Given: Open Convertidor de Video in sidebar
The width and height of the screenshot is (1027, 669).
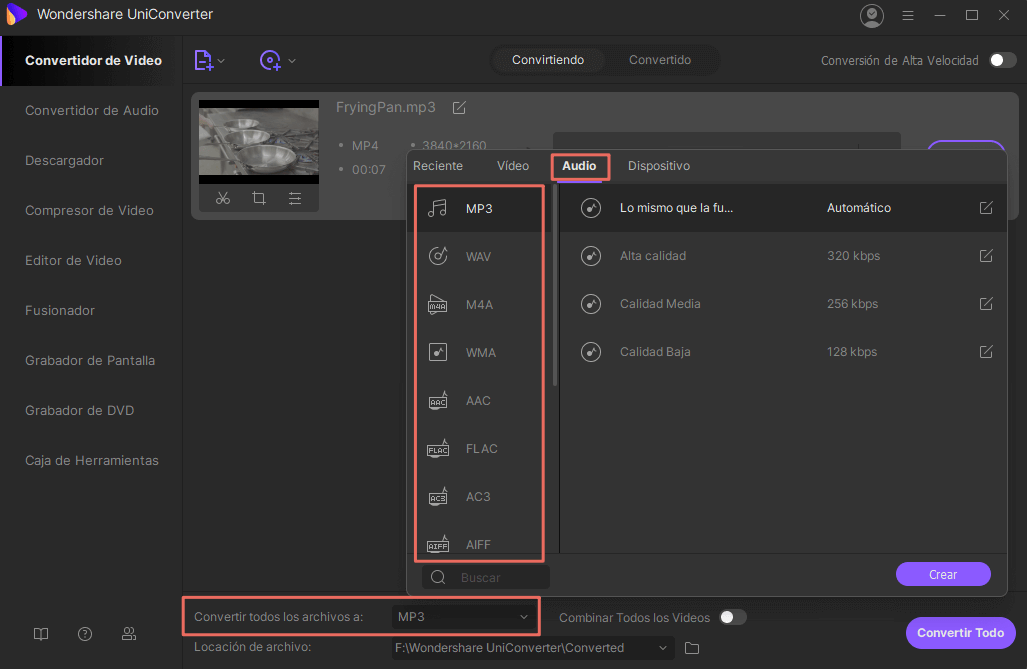Looking at the screenshot, I should pos(93,60).
